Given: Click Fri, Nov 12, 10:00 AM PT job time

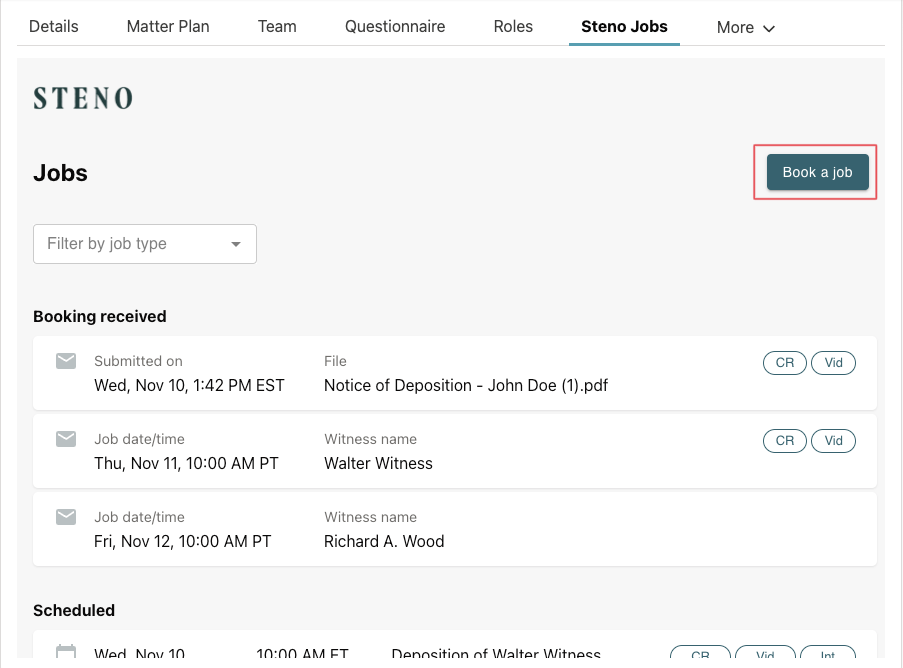Looking at the screenshot, I should pyautogui.click(x=183, y=541).
